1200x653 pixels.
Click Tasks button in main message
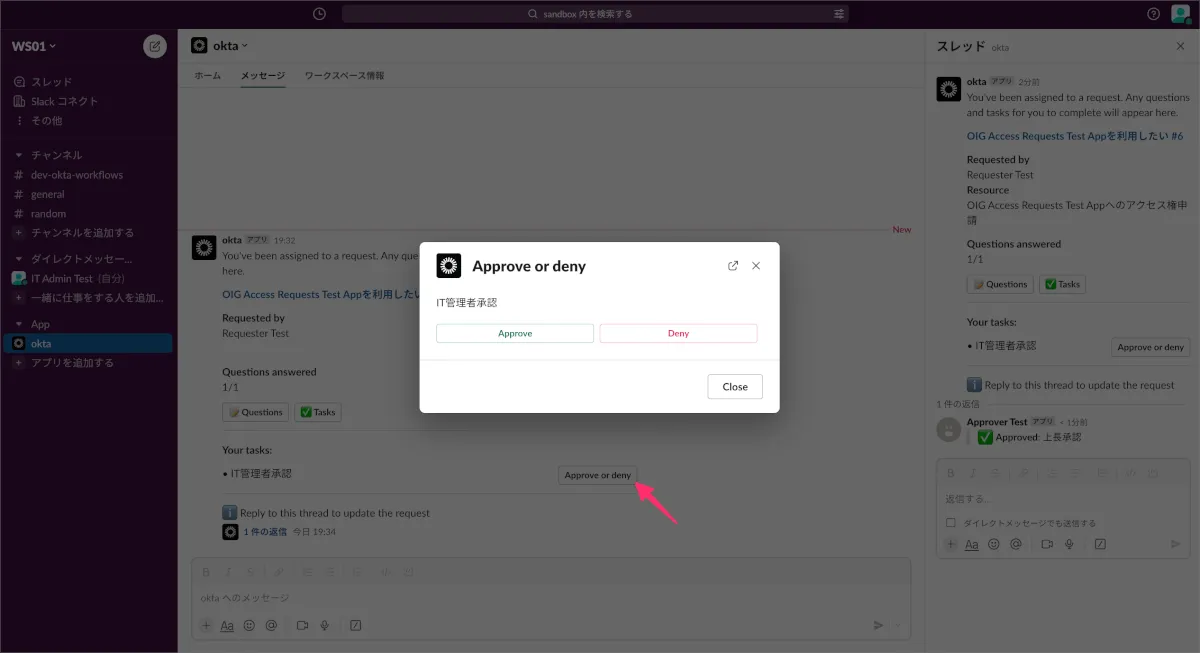pyautogui.click(x=317, y=412)
